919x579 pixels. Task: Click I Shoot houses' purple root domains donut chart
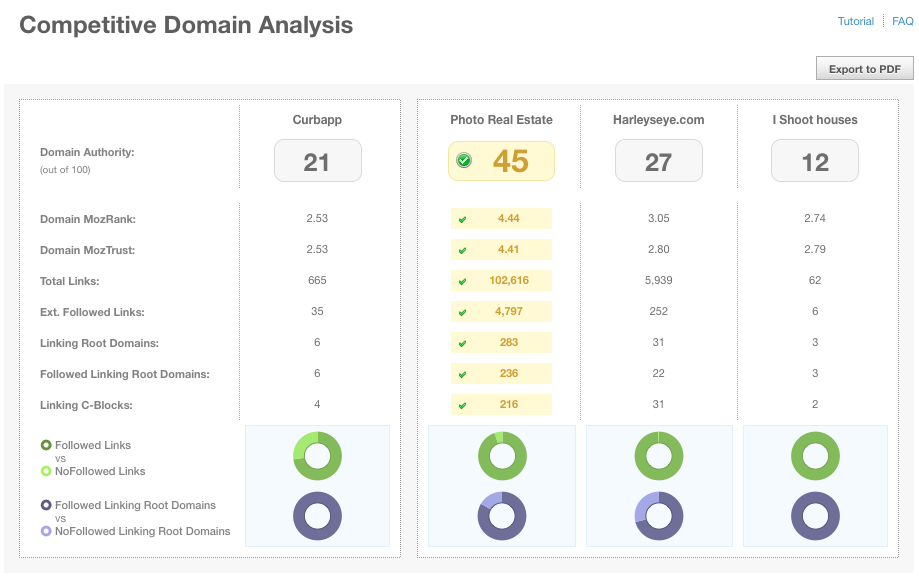click(x=814, y=516)
